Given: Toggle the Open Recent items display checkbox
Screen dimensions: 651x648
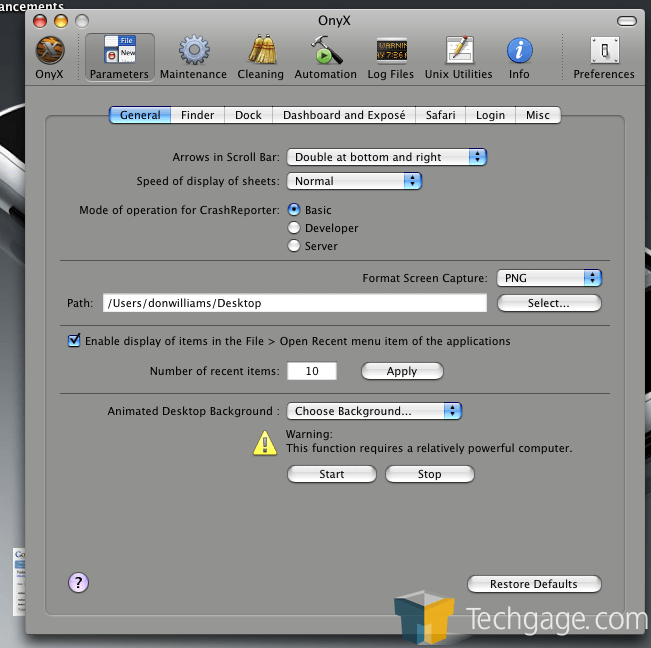Looking at the screenshot, I should [74, 341].
